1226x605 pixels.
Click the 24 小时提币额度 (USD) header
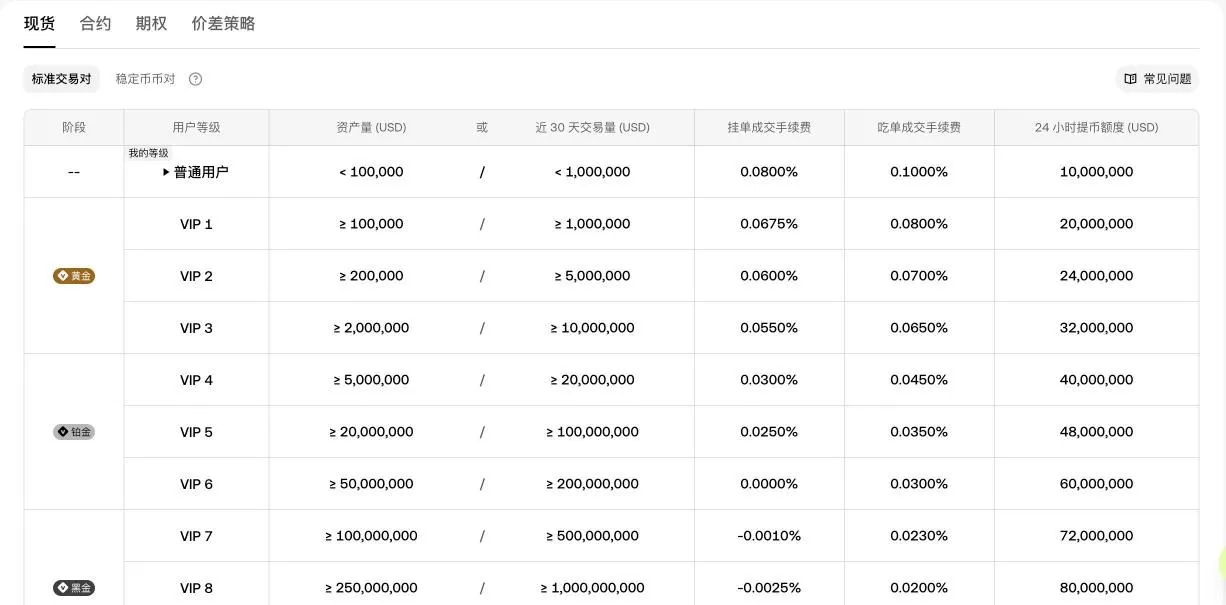[x=1096, y=128]
